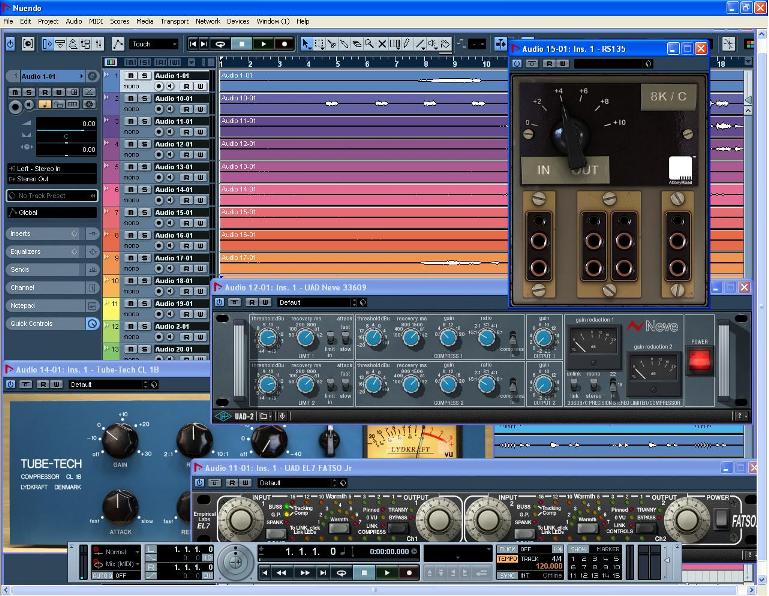Click the toolbar Stop button
This screenshot has width=769, height=596.
[242, 44]
